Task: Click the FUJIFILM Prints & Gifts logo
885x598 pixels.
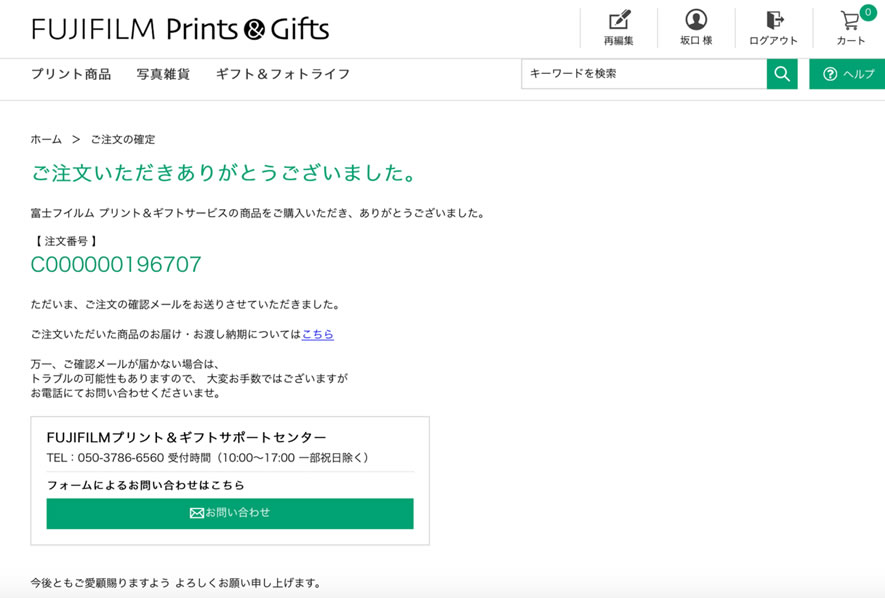Action: [180, 29]
